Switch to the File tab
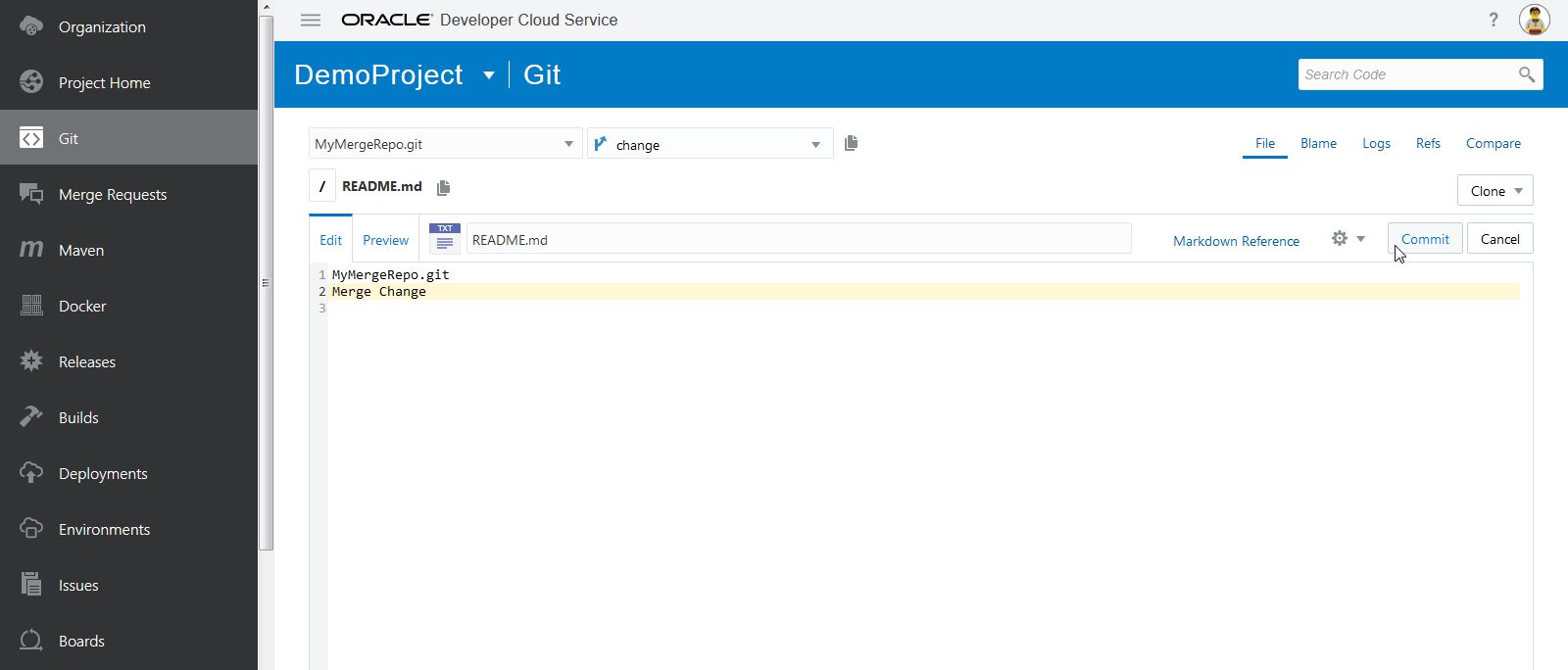The width and height of the screenshot is (1568, 670). [x=1265, y=143]
